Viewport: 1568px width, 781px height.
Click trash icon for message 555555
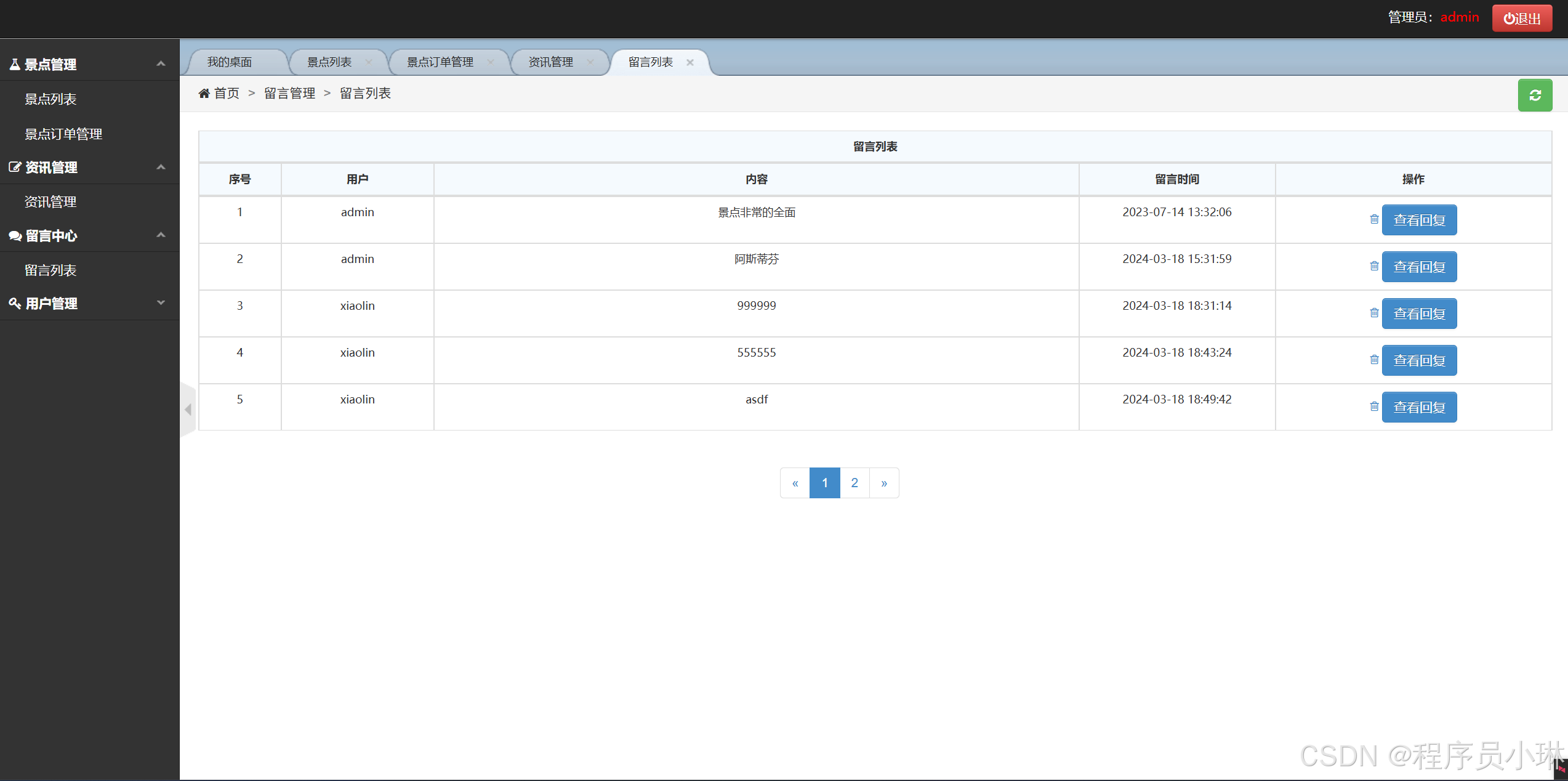1374,360
